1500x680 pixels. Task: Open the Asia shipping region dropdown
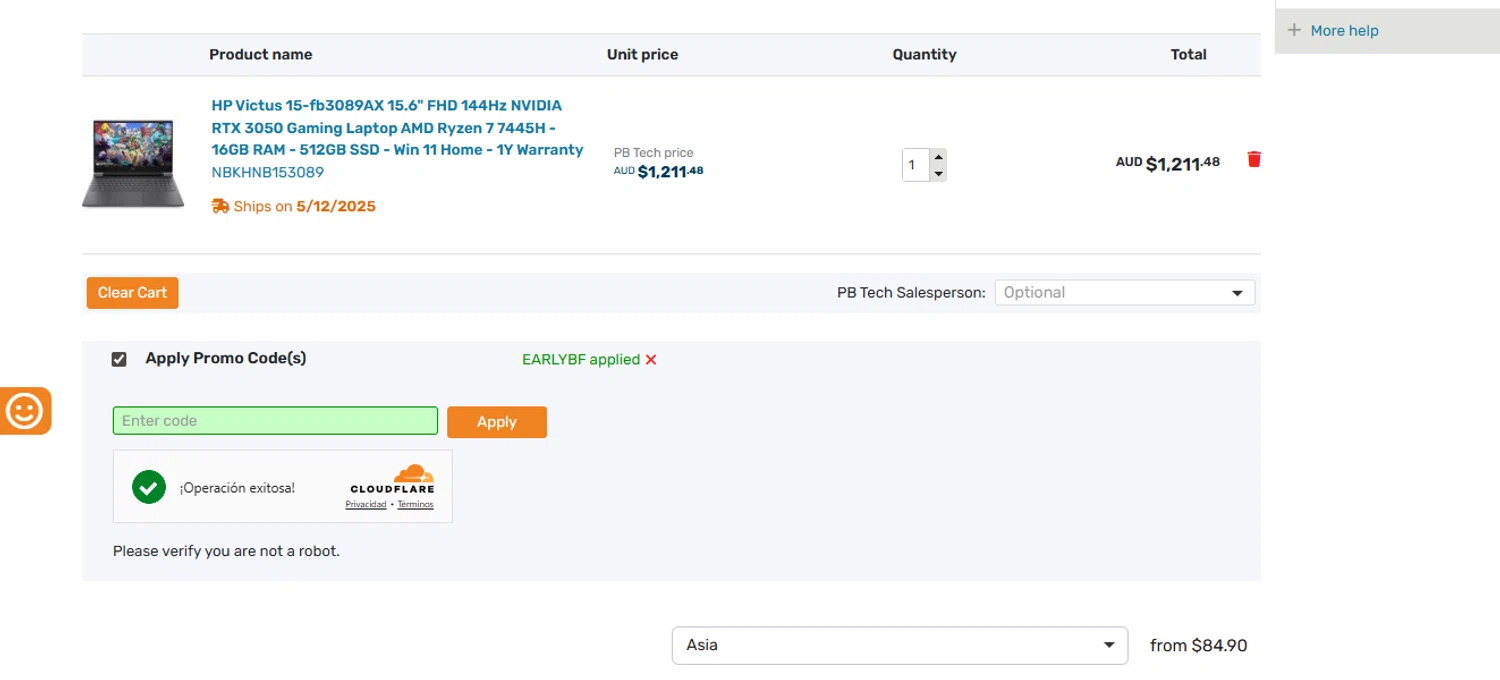tap(900, 645)
